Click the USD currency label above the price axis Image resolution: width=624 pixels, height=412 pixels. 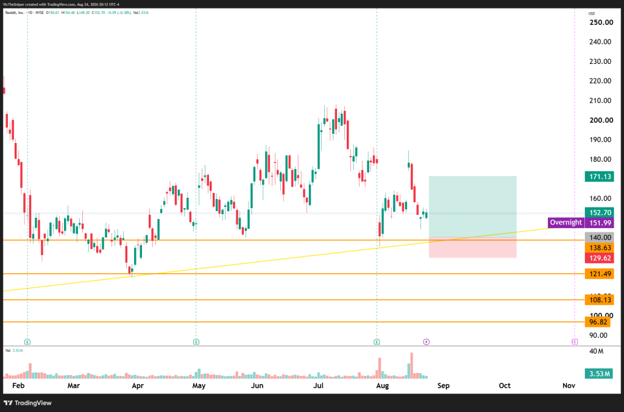click(x=591, y=14)
